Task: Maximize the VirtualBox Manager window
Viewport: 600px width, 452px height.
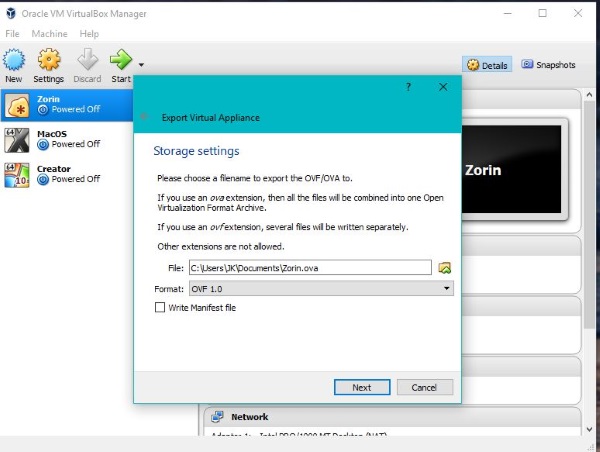Action: [543, 13]
